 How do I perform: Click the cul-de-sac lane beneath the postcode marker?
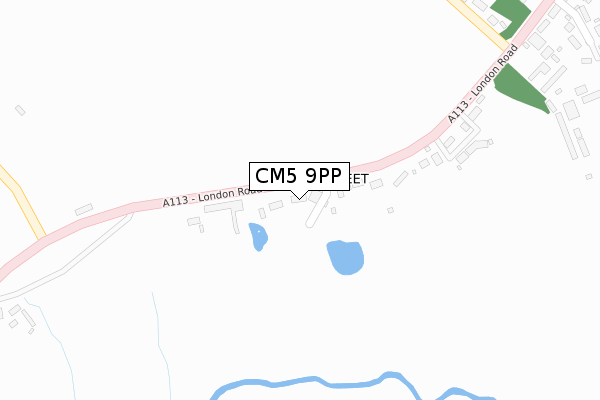pos(317,211)
